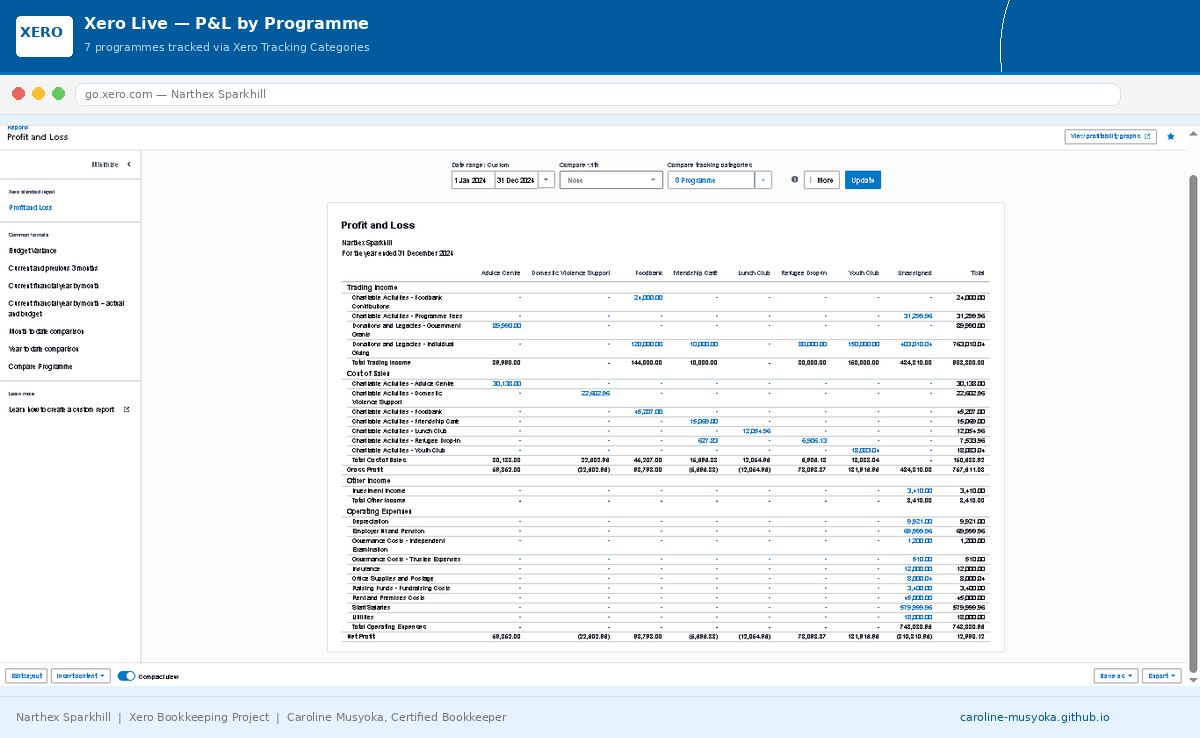Open View profitability graphs

tap(1111, 136)
